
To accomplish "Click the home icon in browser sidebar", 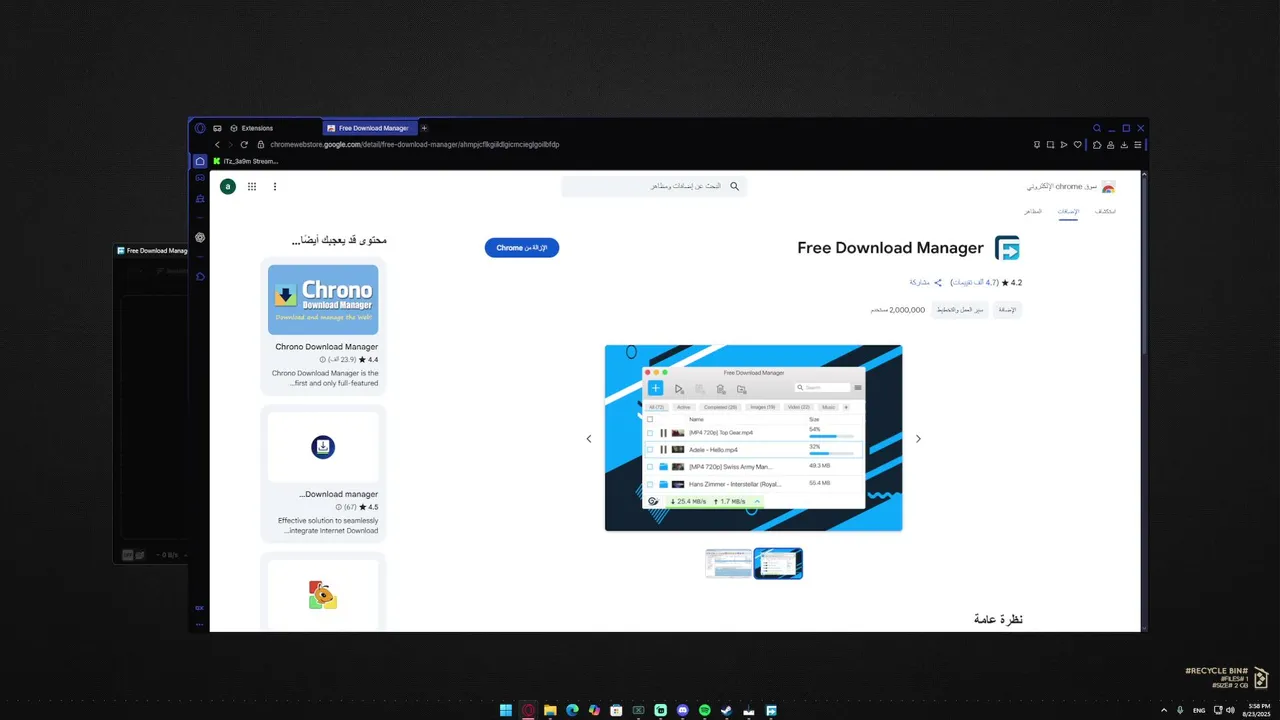I will tap(200, 161).
